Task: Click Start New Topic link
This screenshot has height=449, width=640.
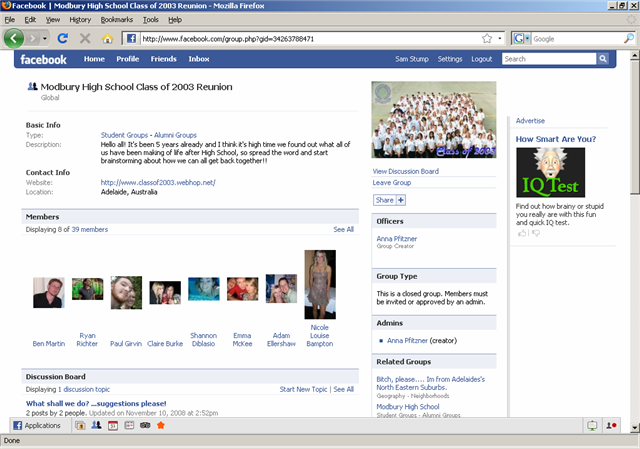Action: 303,389
